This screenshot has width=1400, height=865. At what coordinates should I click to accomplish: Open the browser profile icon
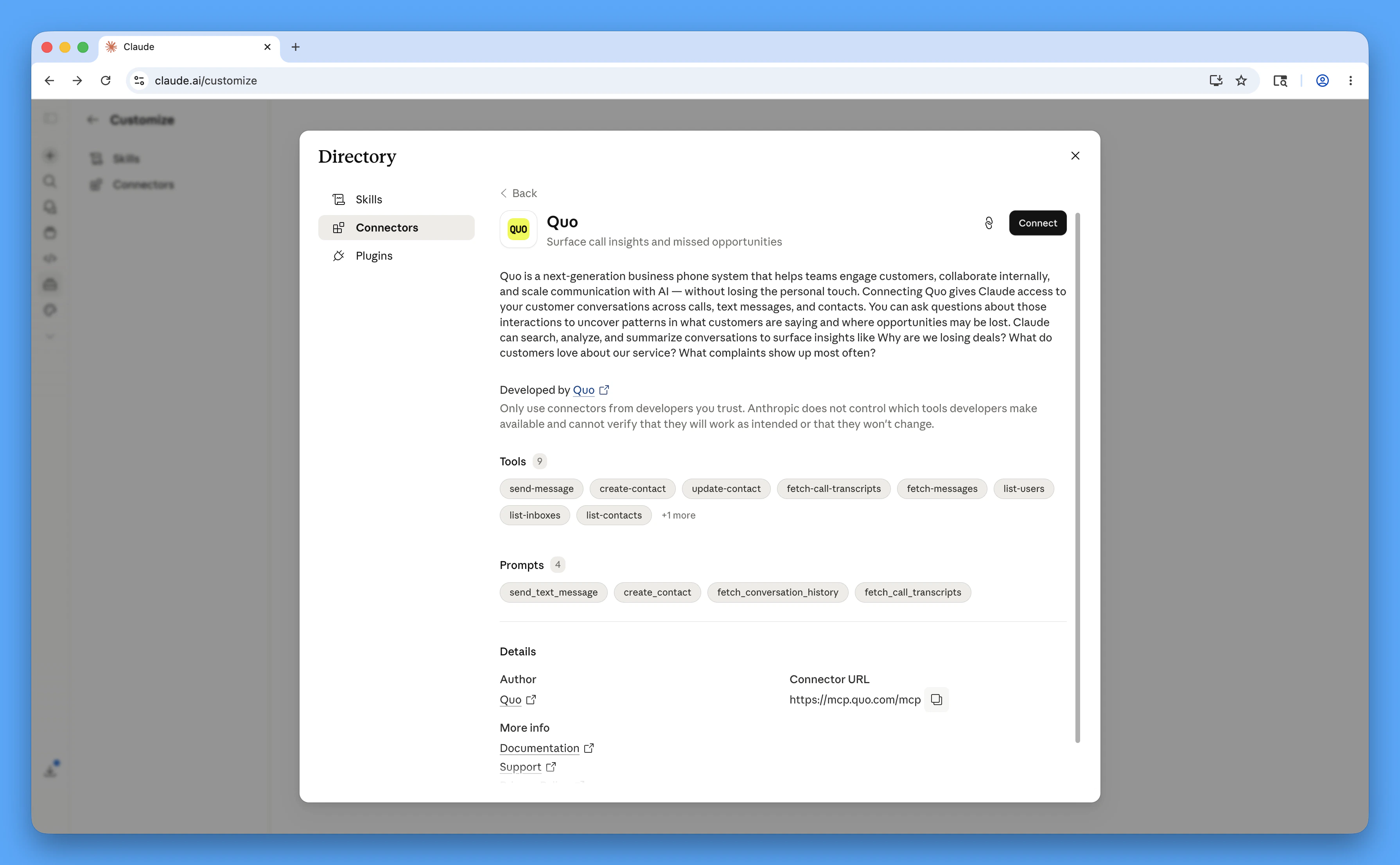click(x=1322, y=81)
